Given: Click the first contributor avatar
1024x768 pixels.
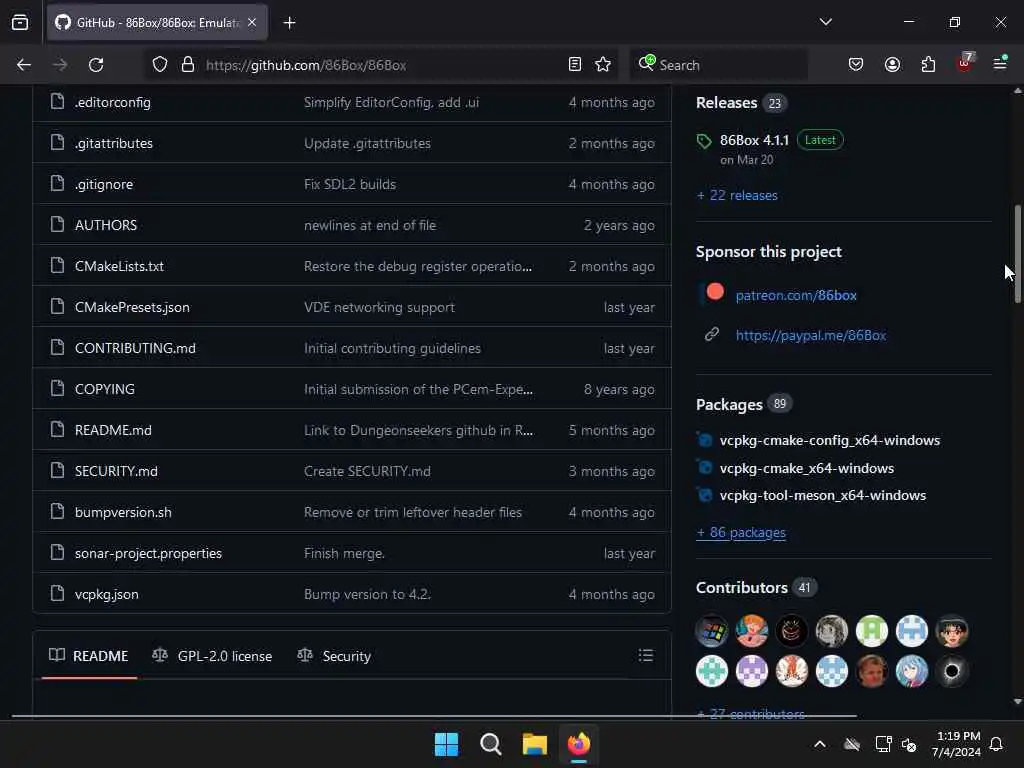Looking at the screenshot, I should (x=712, y=632).
